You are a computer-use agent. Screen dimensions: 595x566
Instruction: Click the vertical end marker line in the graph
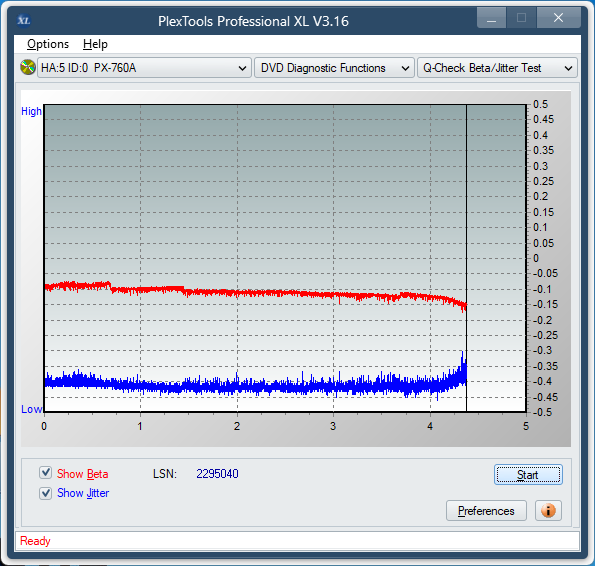click(466, 258)
